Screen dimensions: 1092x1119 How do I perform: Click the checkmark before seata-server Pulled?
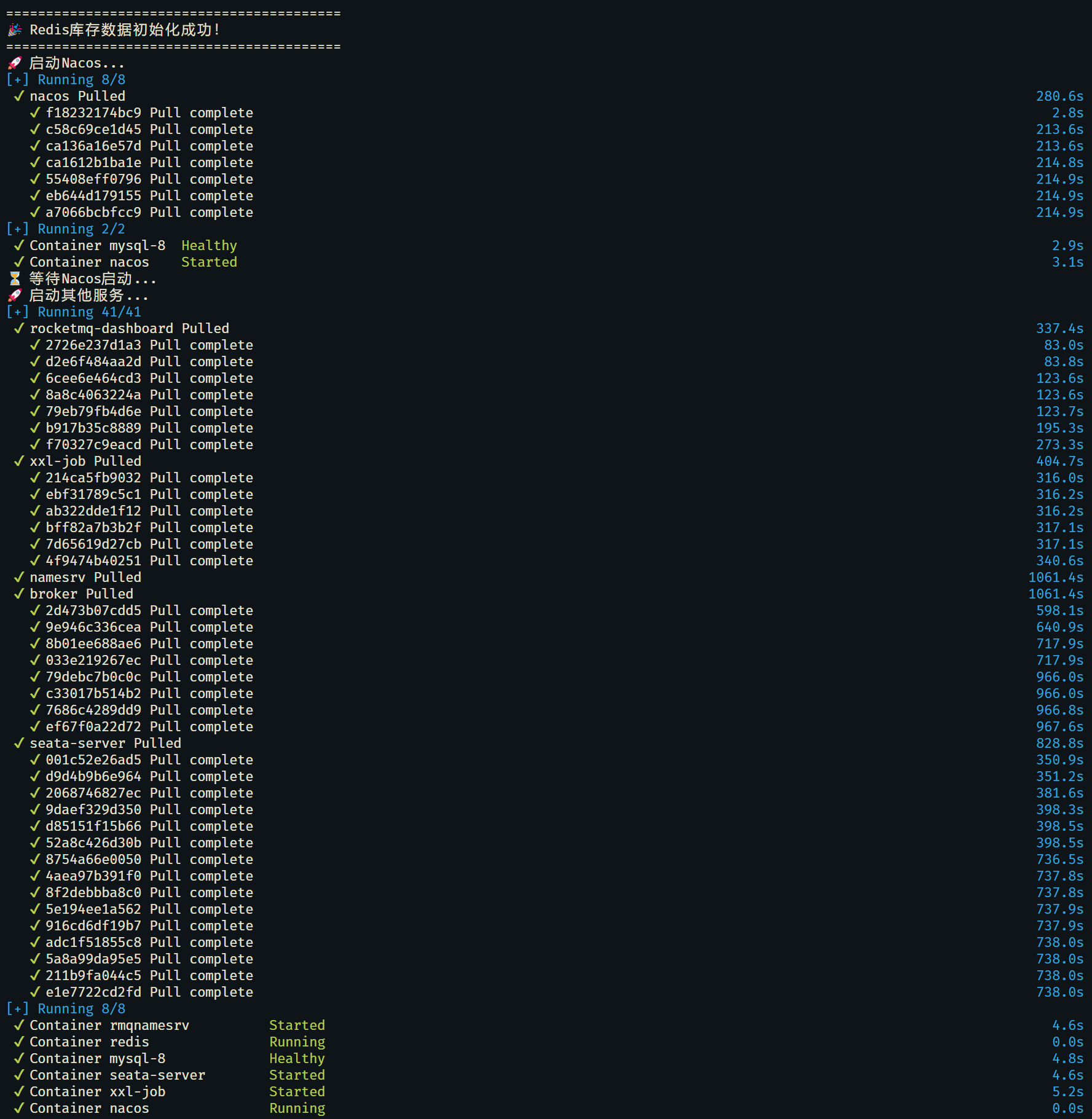(19, 743)
